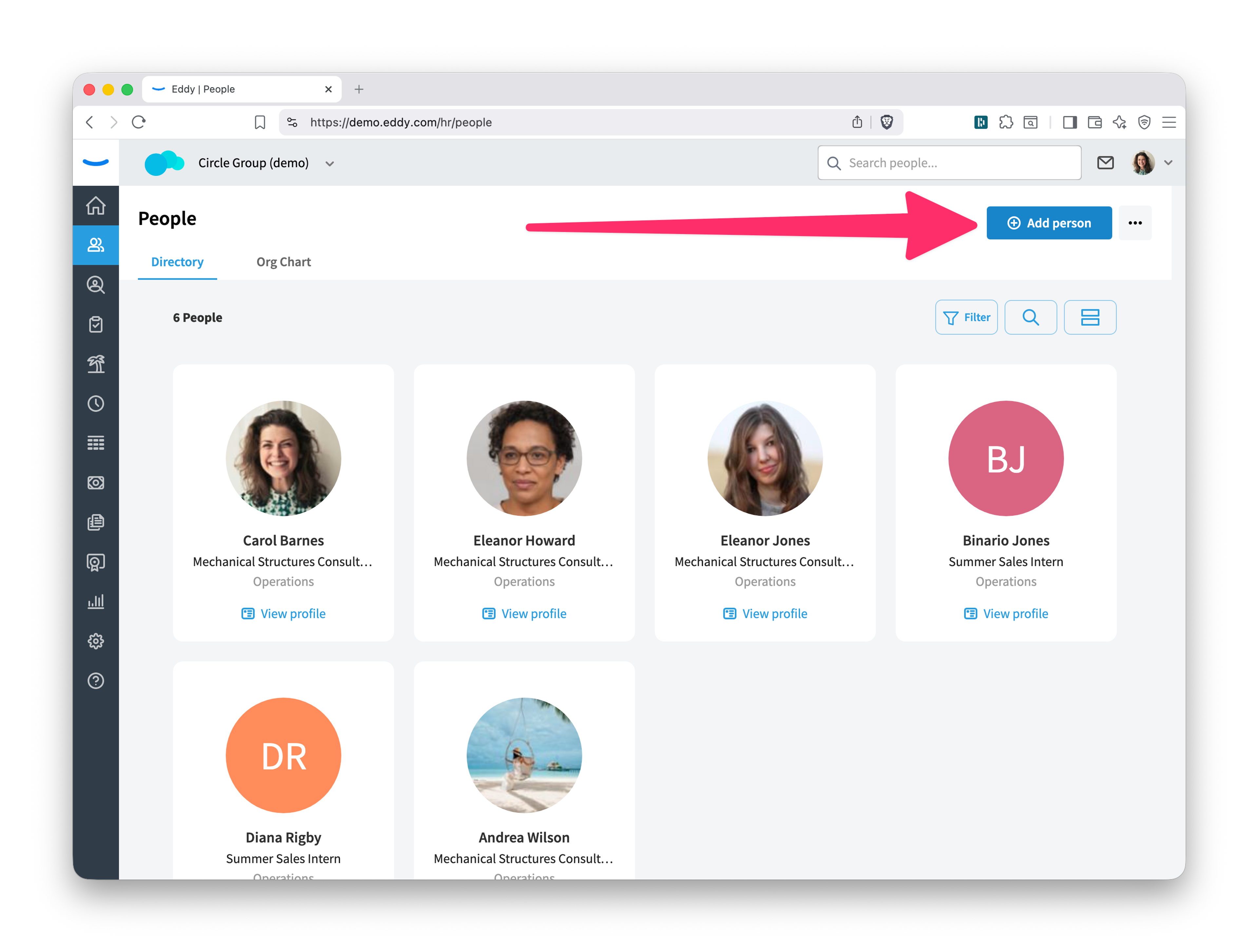This screenshot has width=1258, height=952.
Task: Reload the page with refresh icon
Action: tap(139, 122)
